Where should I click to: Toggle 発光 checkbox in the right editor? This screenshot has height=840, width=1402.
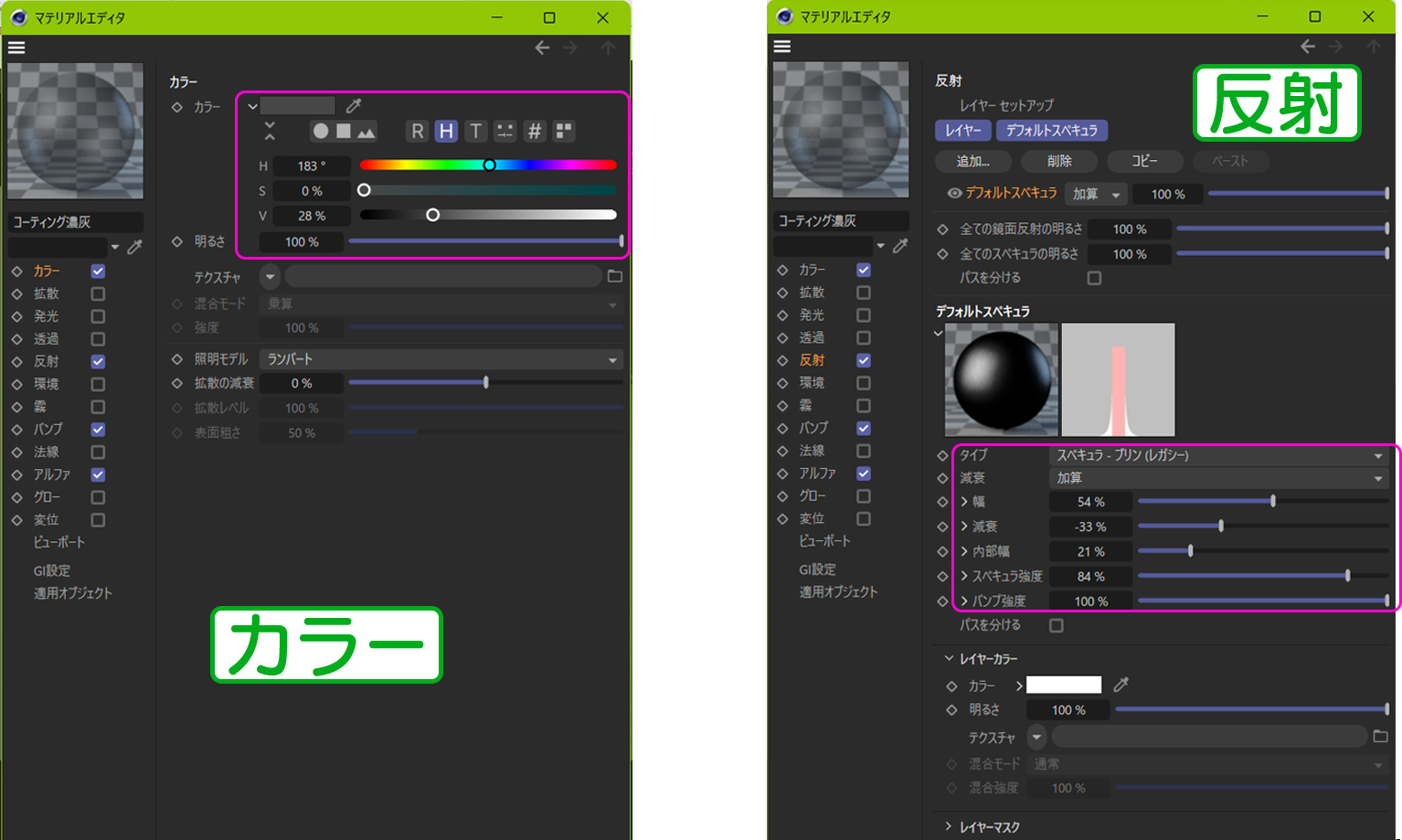864,315
